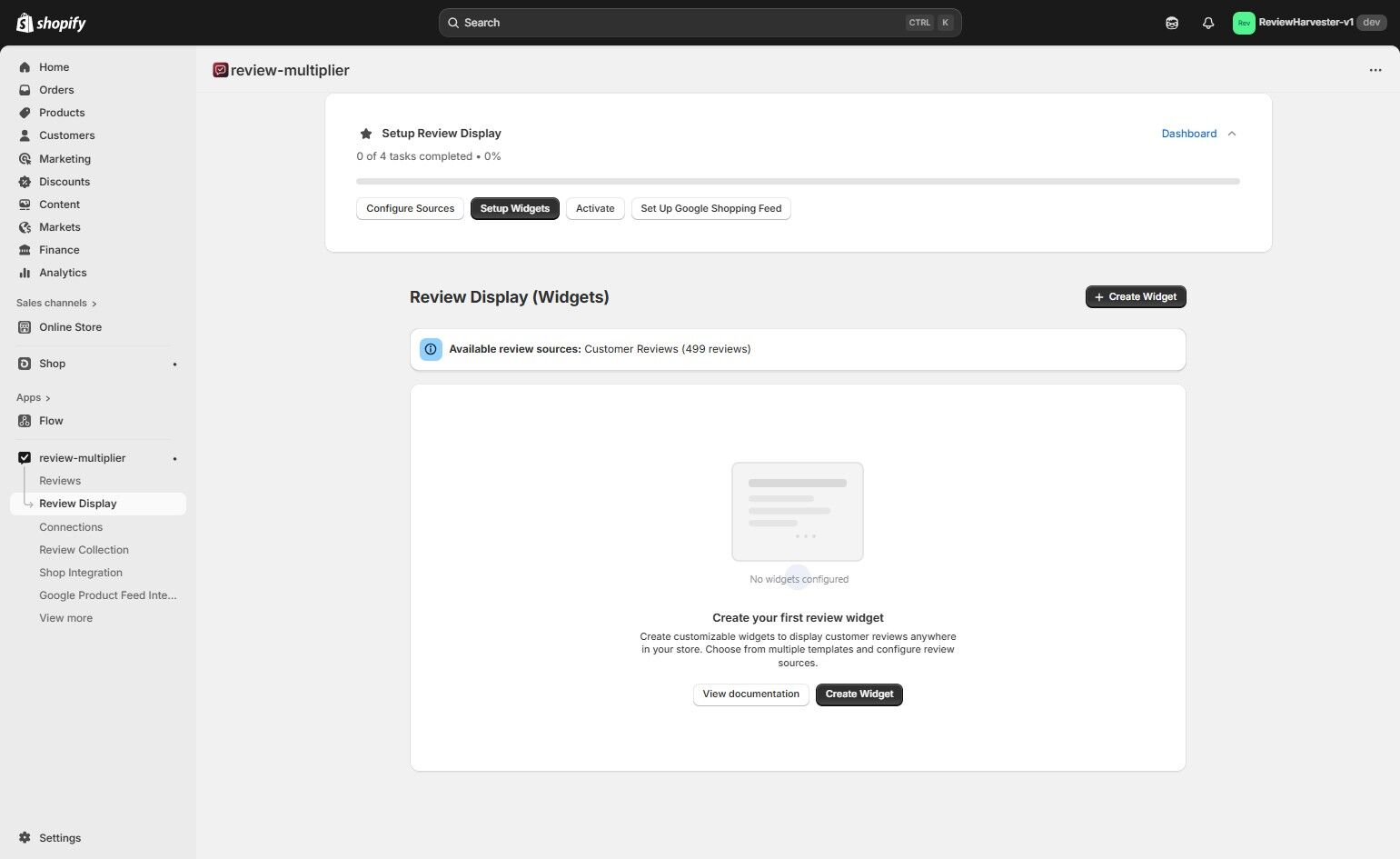Click the setup progress bar

798,181
